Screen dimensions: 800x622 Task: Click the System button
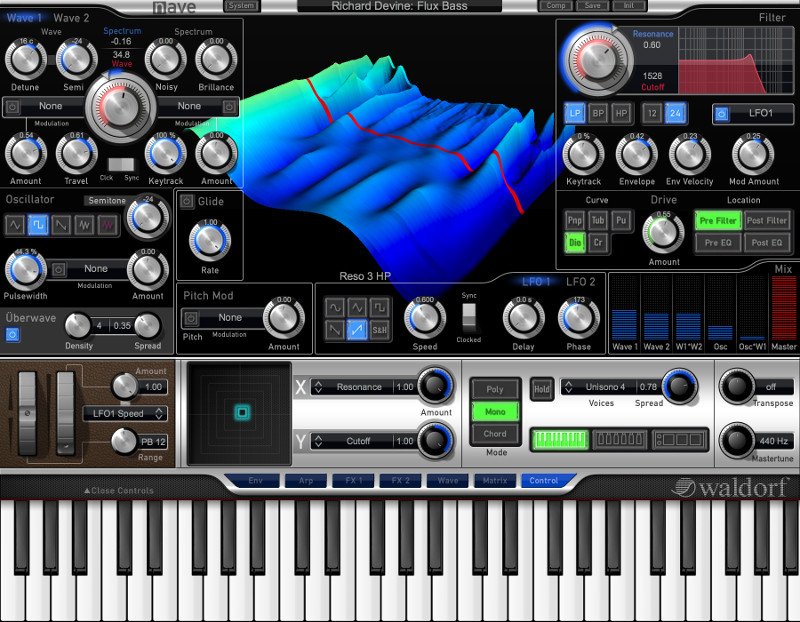point(241,6)
